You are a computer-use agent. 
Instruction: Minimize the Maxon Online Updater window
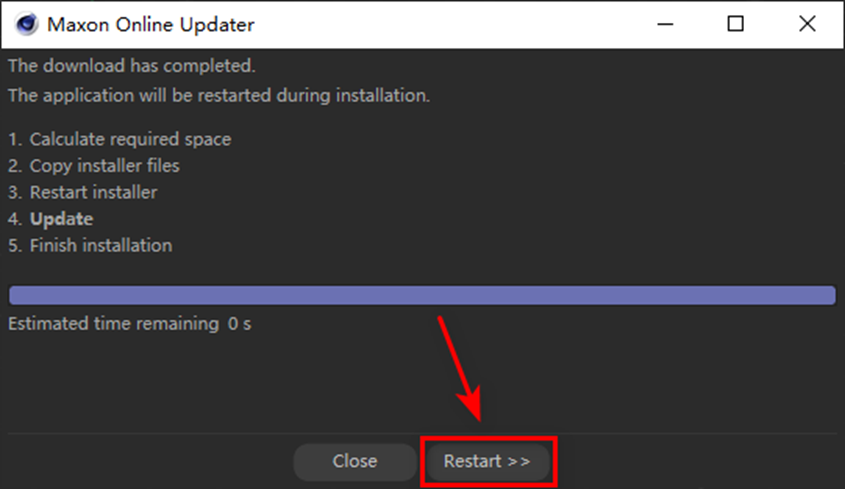(x=665, y=24)
